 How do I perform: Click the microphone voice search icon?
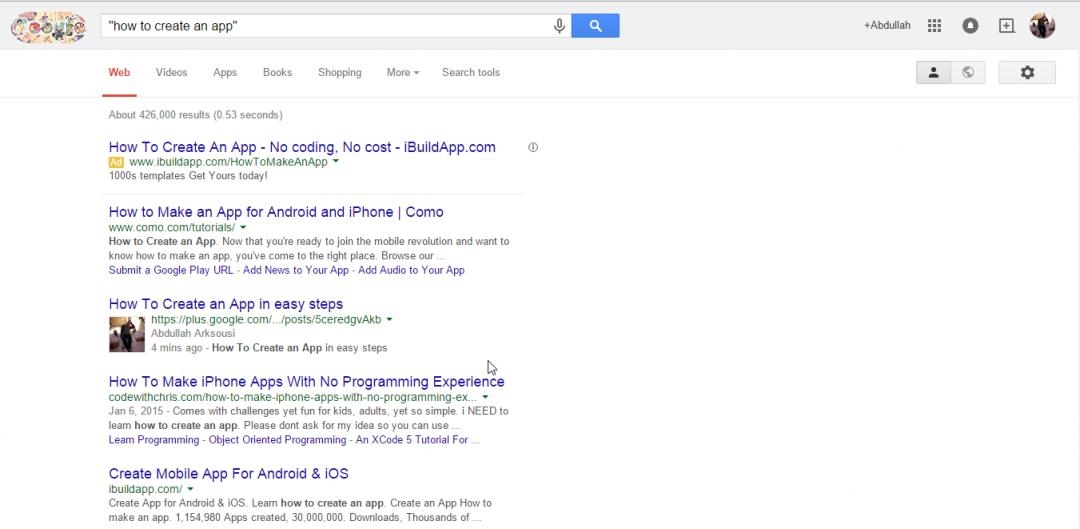point(559,26)
